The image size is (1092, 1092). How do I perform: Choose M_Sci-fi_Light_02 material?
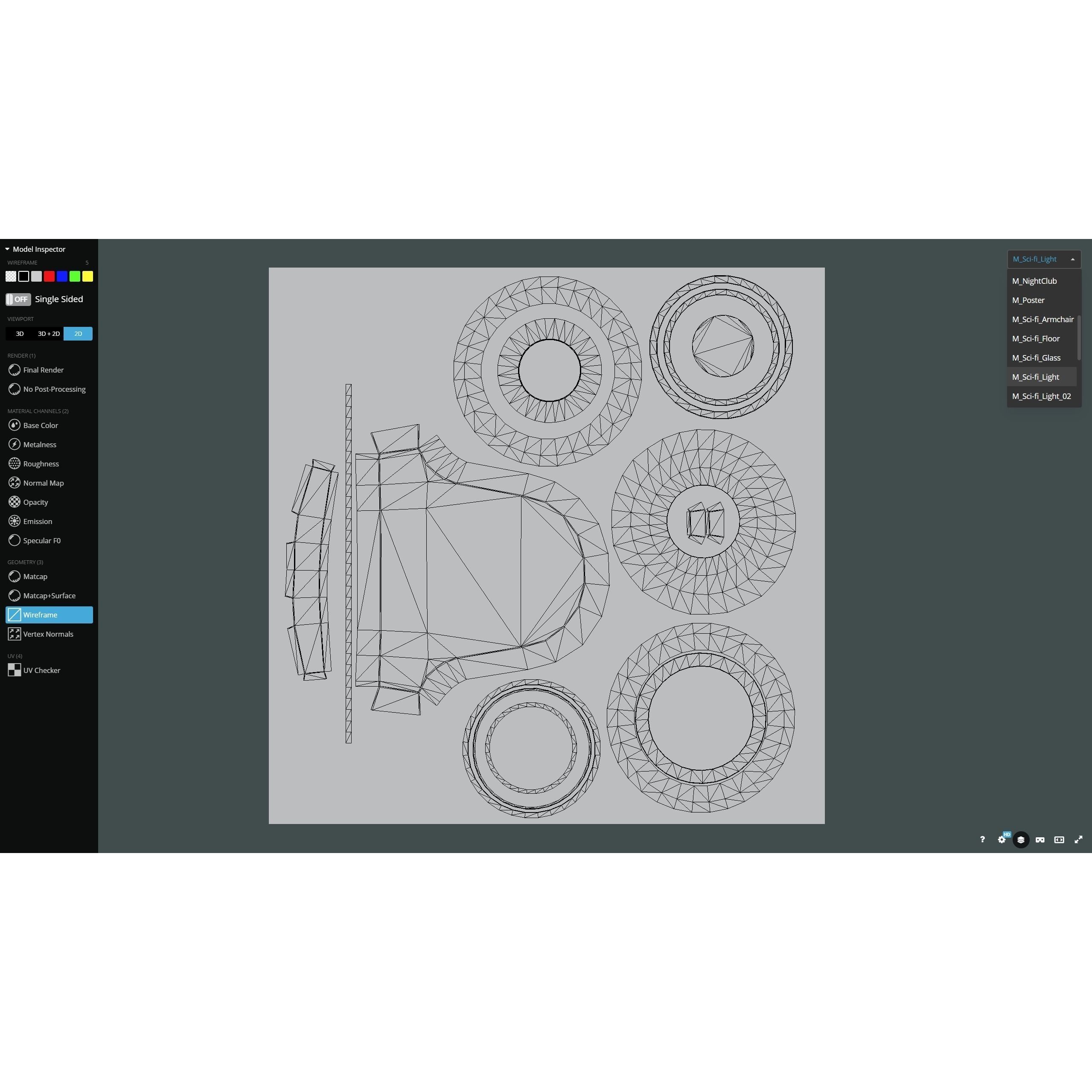[x=1041, y=396]
